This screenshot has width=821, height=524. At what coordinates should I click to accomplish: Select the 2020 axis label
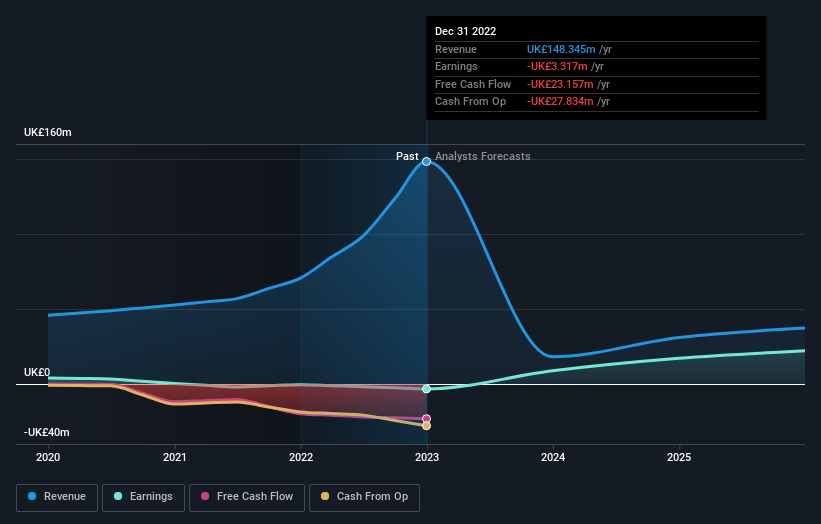click(x=48, y=457)
